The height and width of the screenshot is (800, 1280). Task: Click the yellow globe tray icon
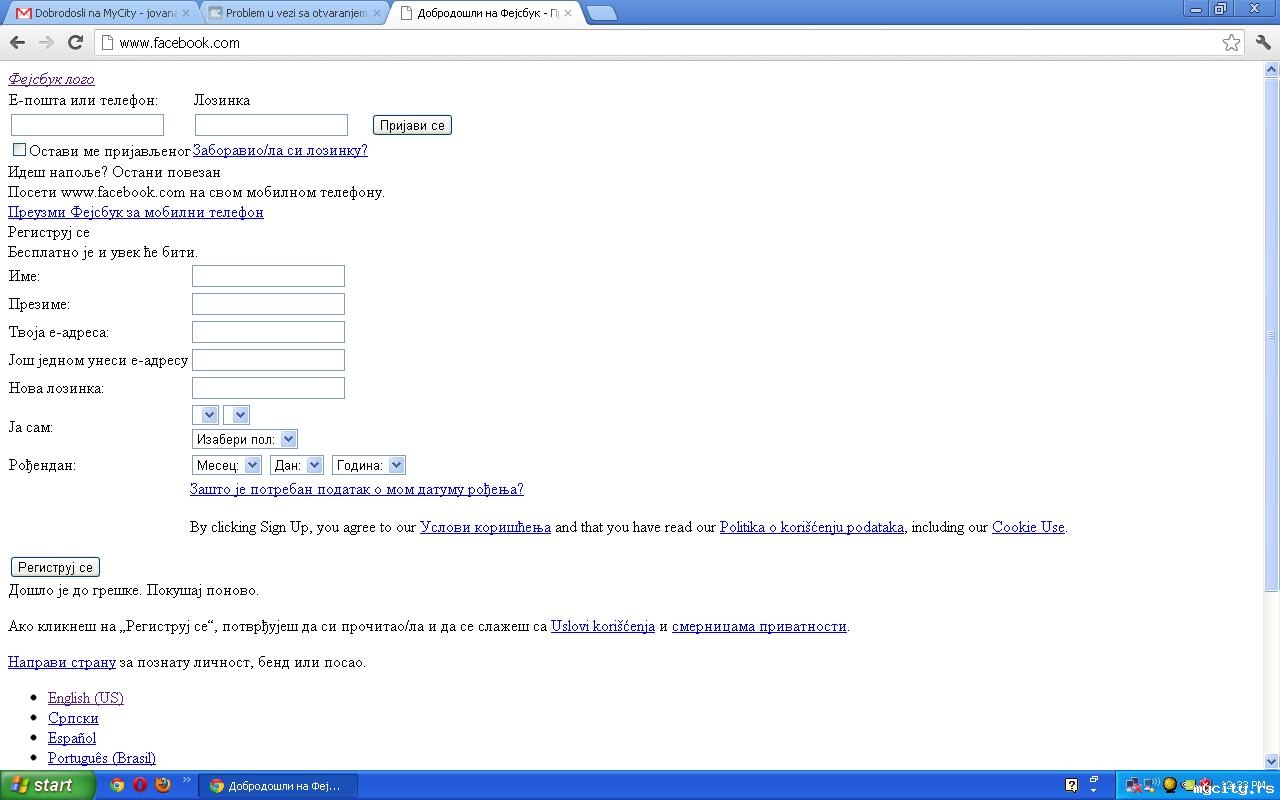[x=1169, y=785]
